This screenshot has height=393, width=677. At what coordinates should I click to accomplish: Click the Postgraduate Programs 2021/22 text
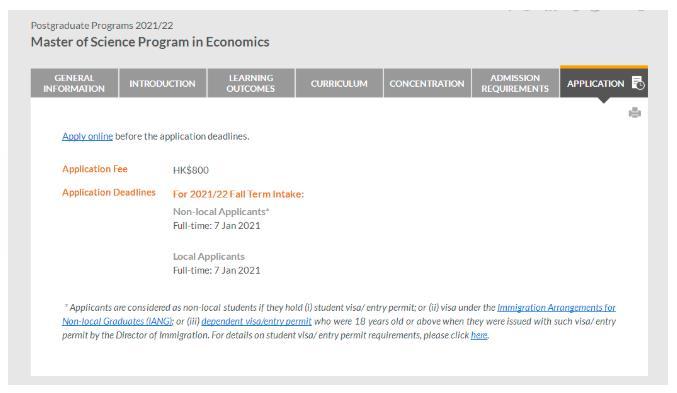(x=102, y=25)
